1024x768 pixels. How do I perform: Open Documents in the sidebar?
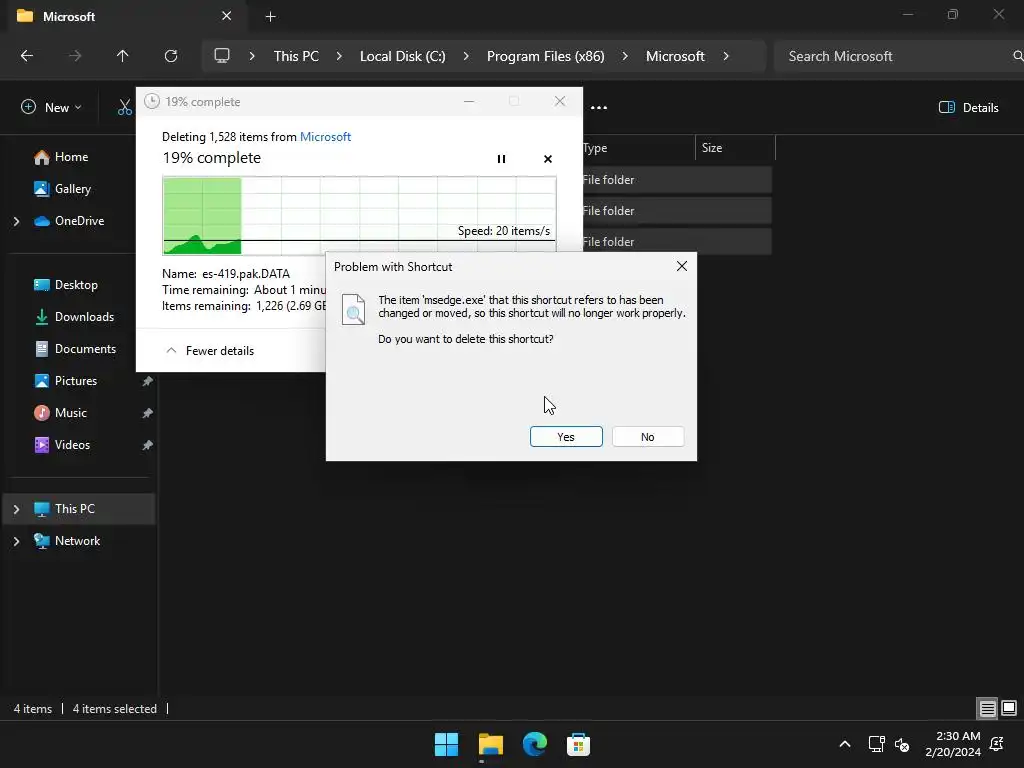click(85, 349)
